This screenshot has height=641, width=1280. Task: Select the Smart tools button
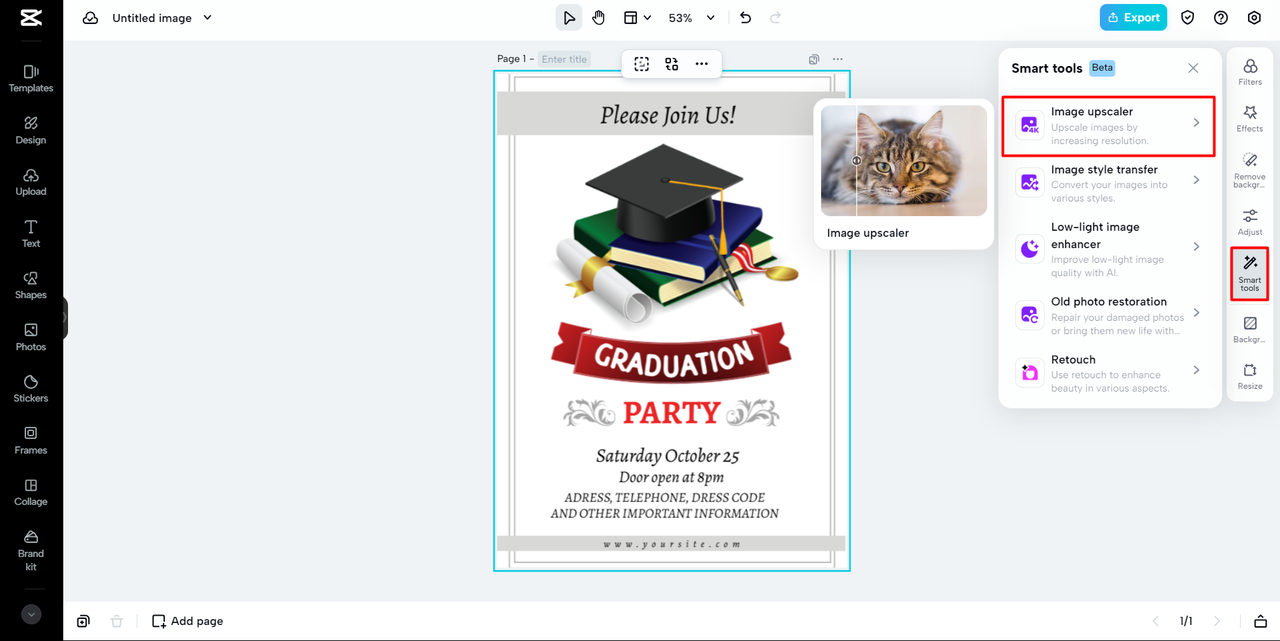pyautogui.click(x=1250, y=274)
